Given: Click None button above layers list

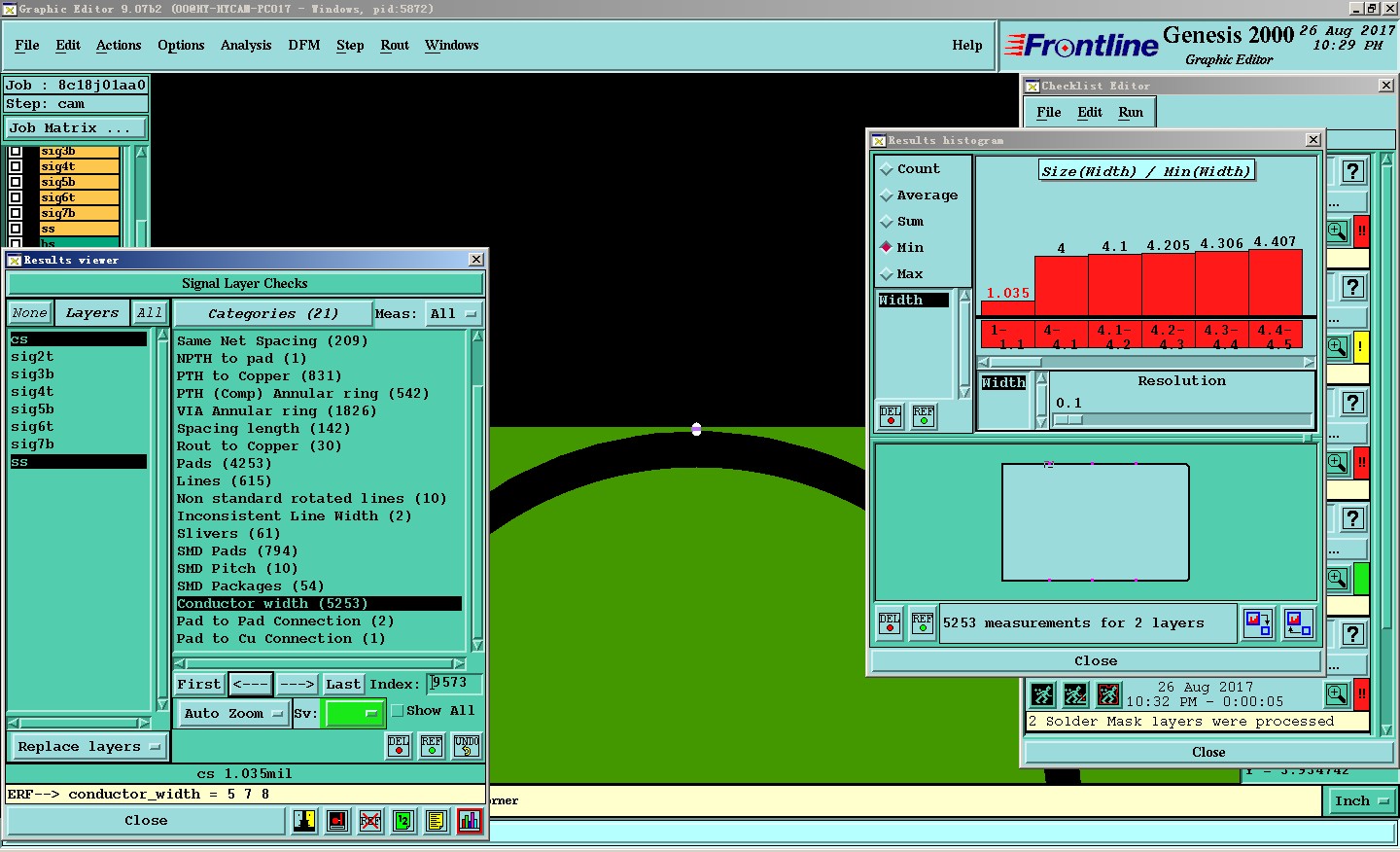Looking at the screenshot, I should pos(29,313).
